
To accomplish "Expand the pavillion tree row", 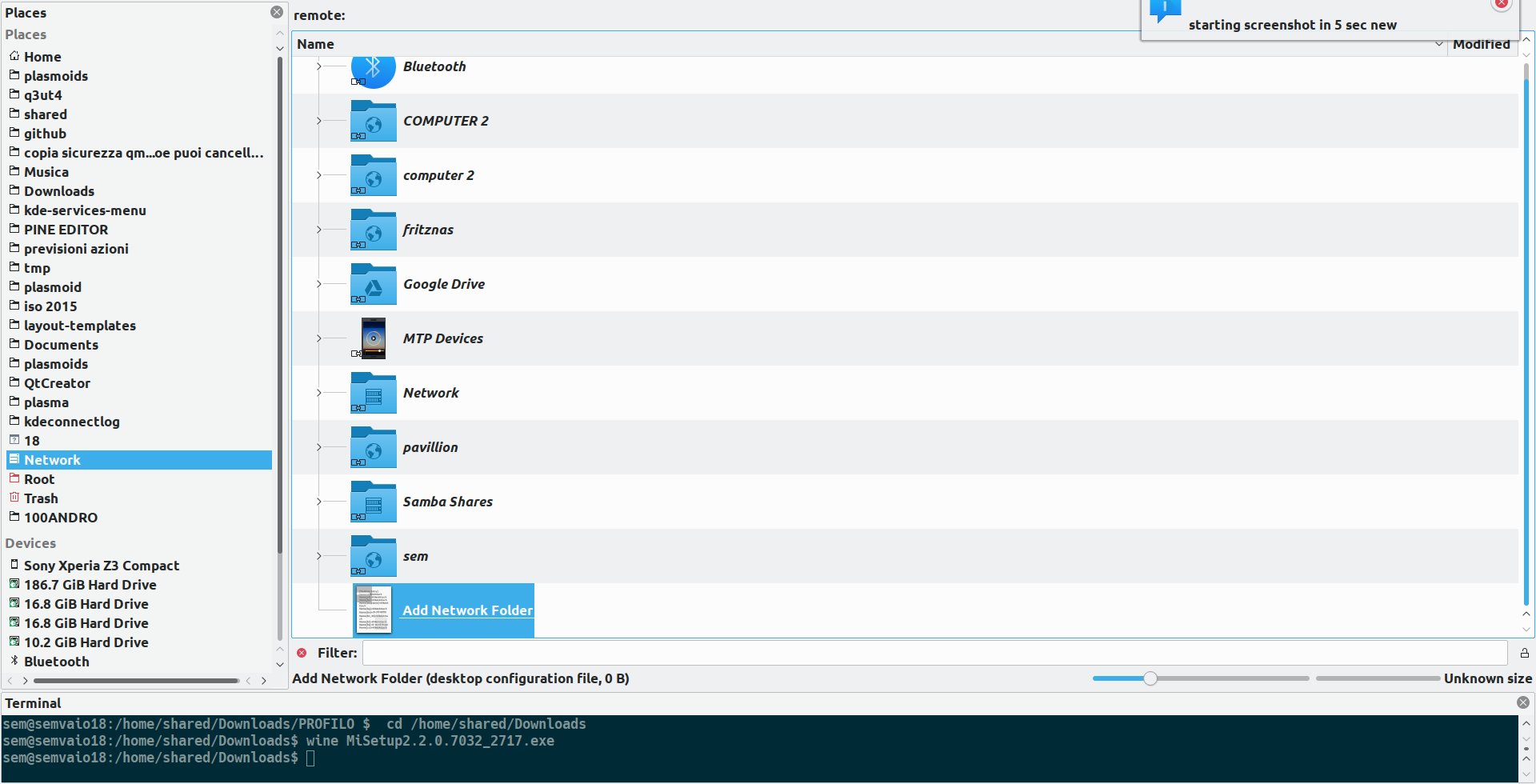I will coord(318,447).
